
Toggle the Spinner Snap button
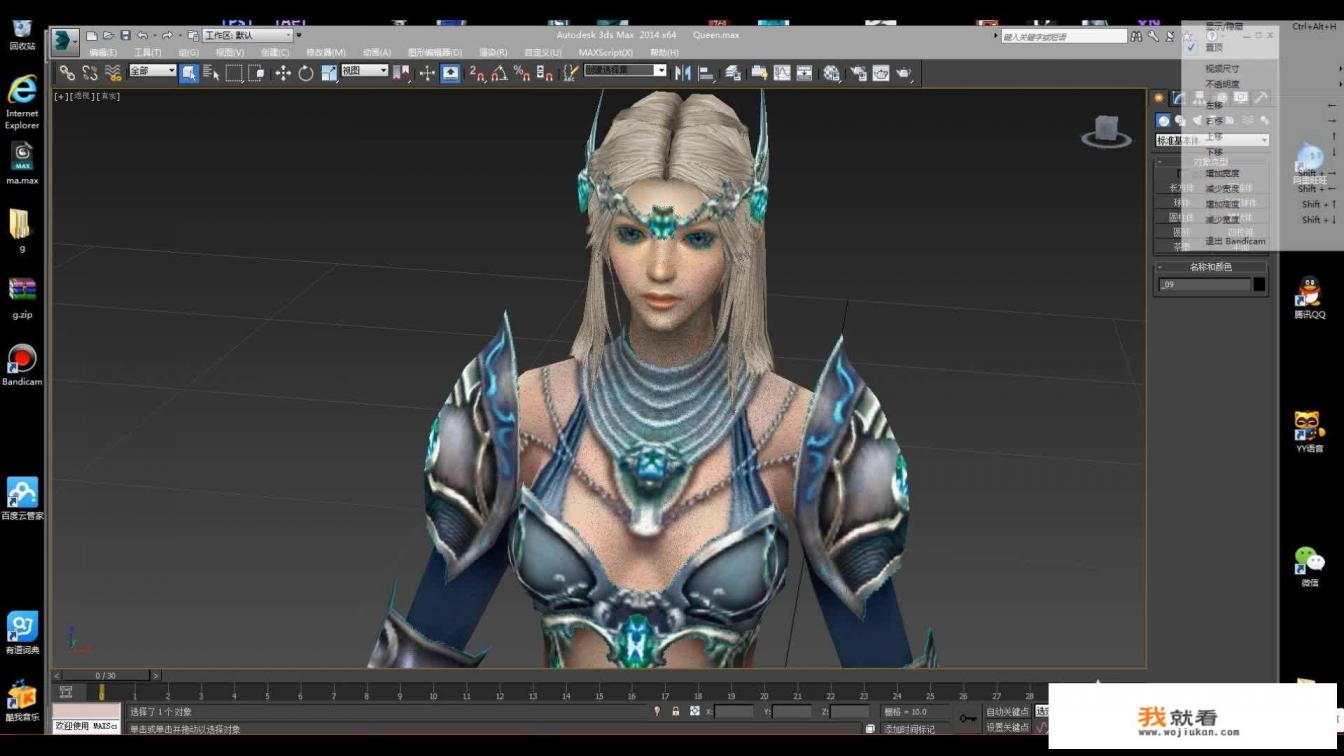click(x=544, y=72)
